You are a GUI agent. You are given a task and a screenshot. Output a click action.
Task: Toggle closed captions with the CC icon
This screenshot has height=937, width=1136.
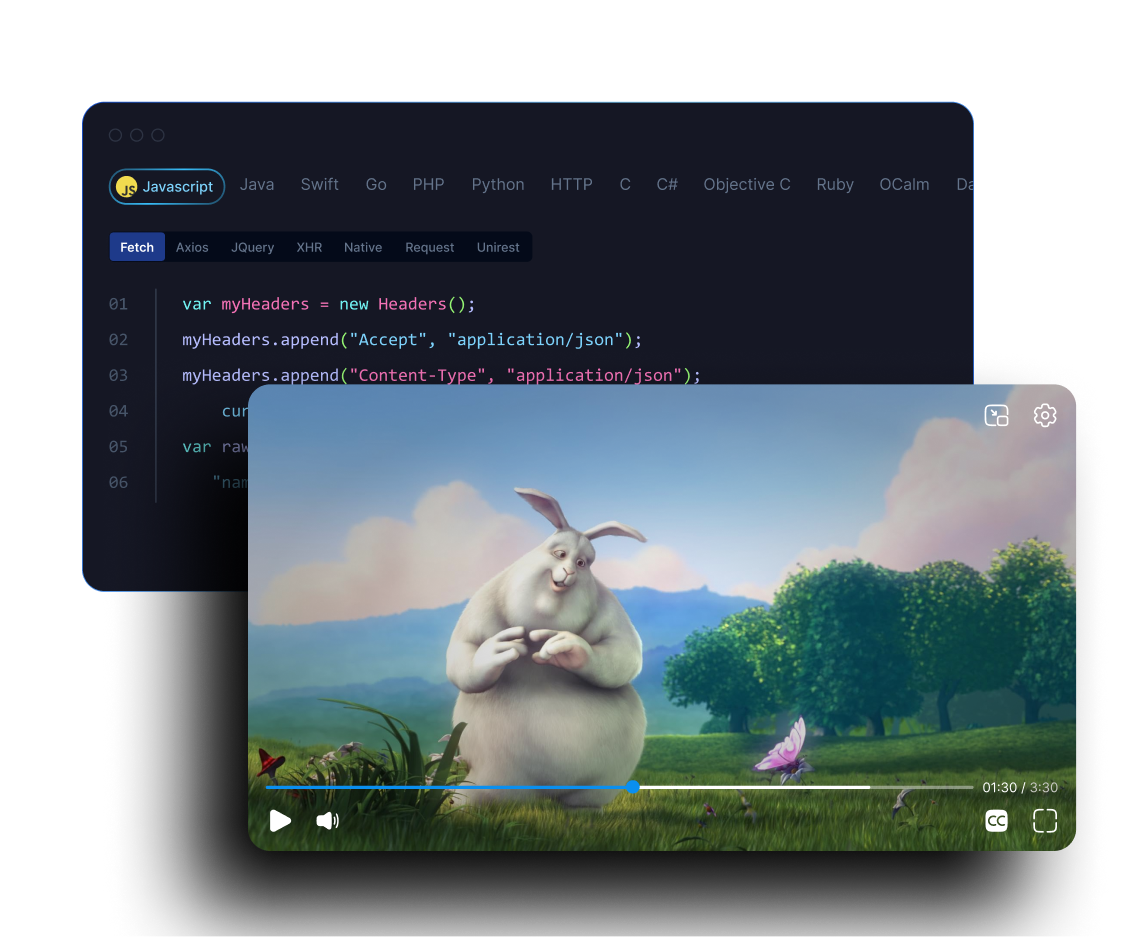click(x=997, y=820)
